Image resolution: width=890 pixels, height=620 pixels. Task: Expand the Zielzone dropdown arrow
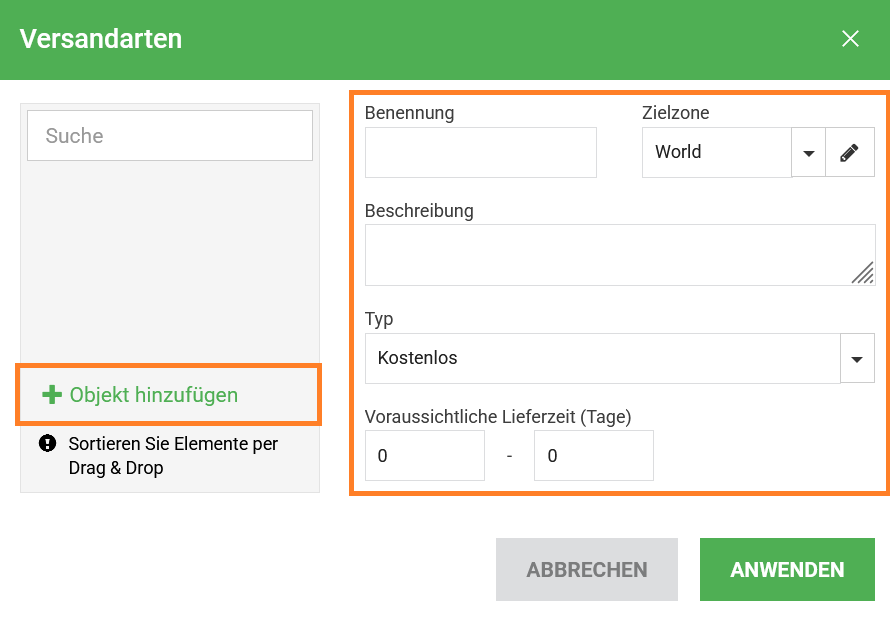tap(808, 153)
